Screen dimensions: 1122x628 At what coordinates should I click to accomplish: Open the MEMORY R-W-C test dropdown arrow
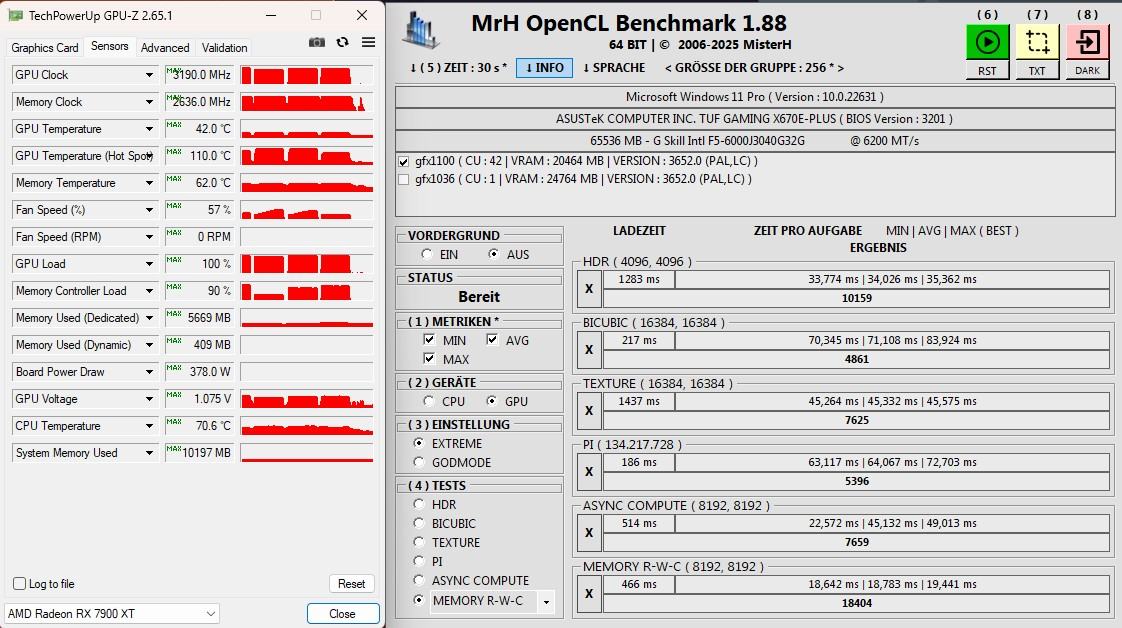pyautogui.click(x=547, y=602)
